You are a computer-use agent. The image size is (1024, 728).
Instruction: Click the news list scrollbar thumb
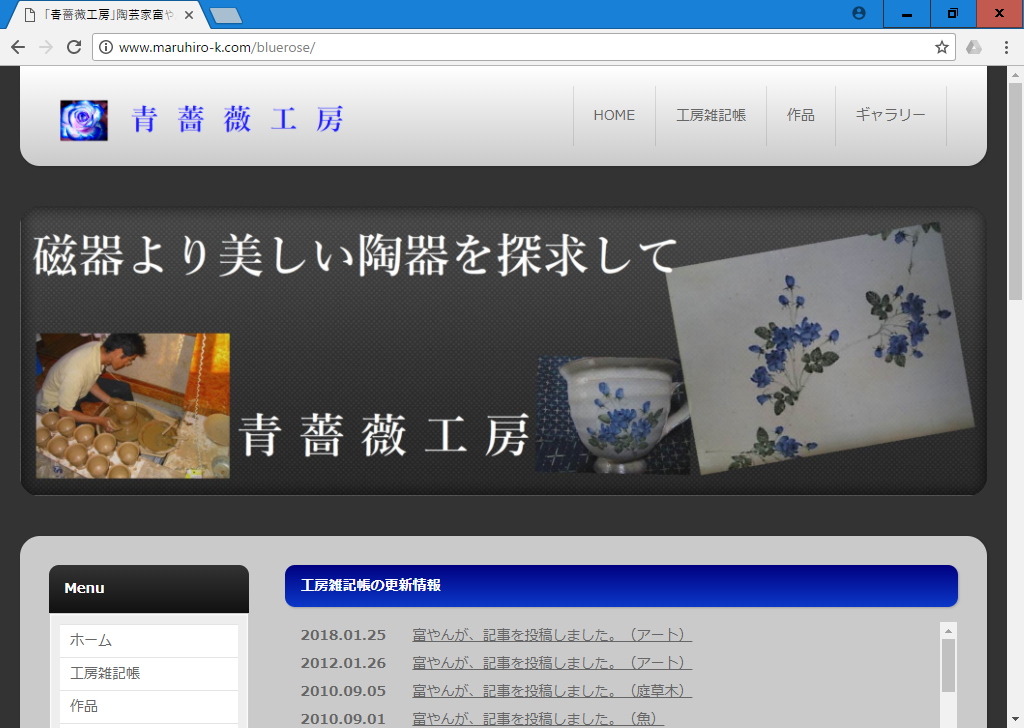coord(948,666)
